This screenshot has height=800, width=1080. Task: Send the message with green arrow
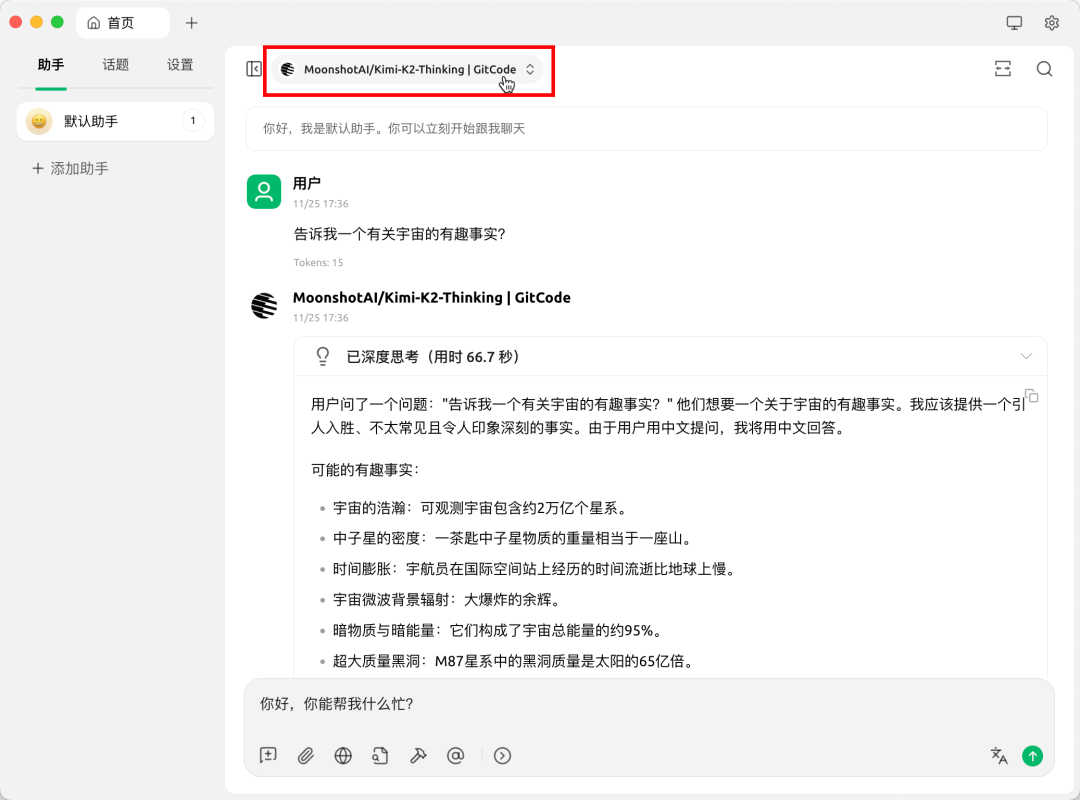coord(1032,755)
